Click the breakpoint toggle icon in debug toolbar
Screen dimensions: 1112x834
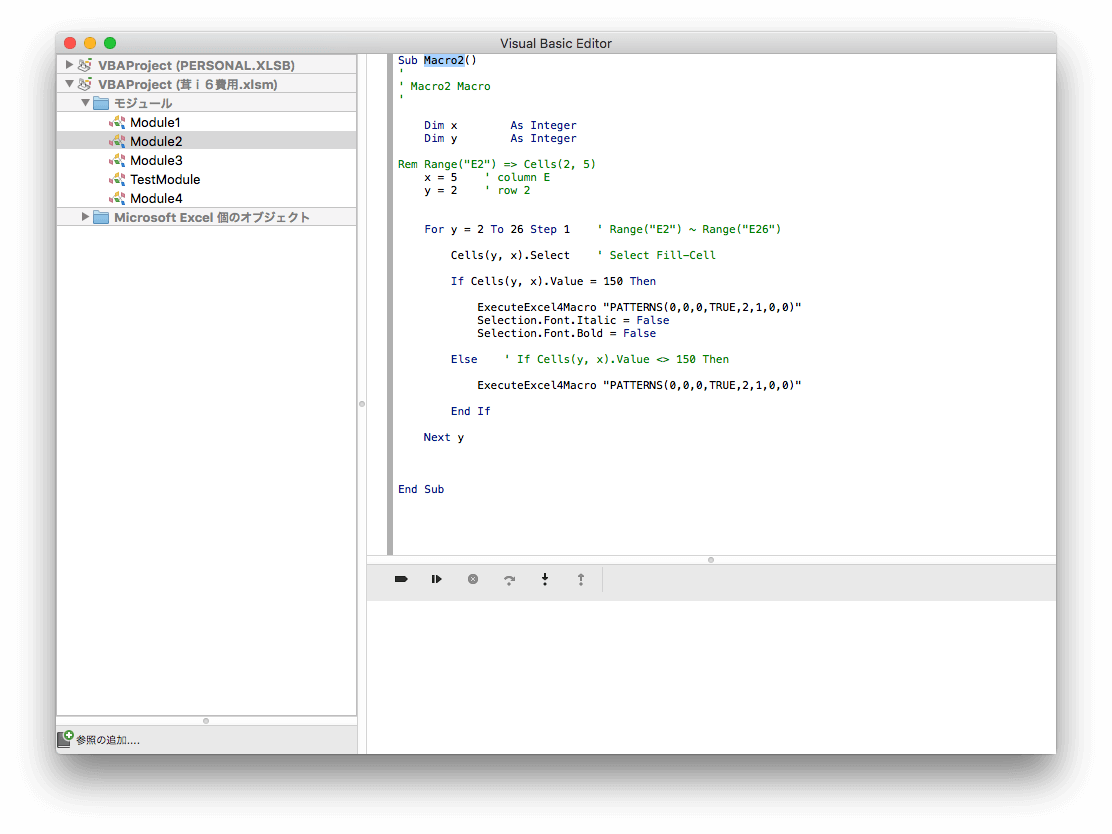pos(401,579)
